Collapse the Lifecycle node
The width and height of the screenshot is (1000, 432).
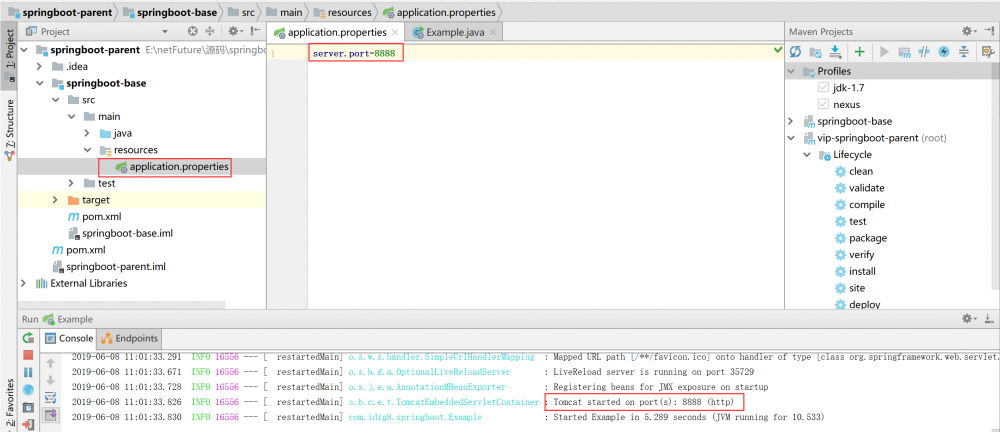[x=808, y=154]
